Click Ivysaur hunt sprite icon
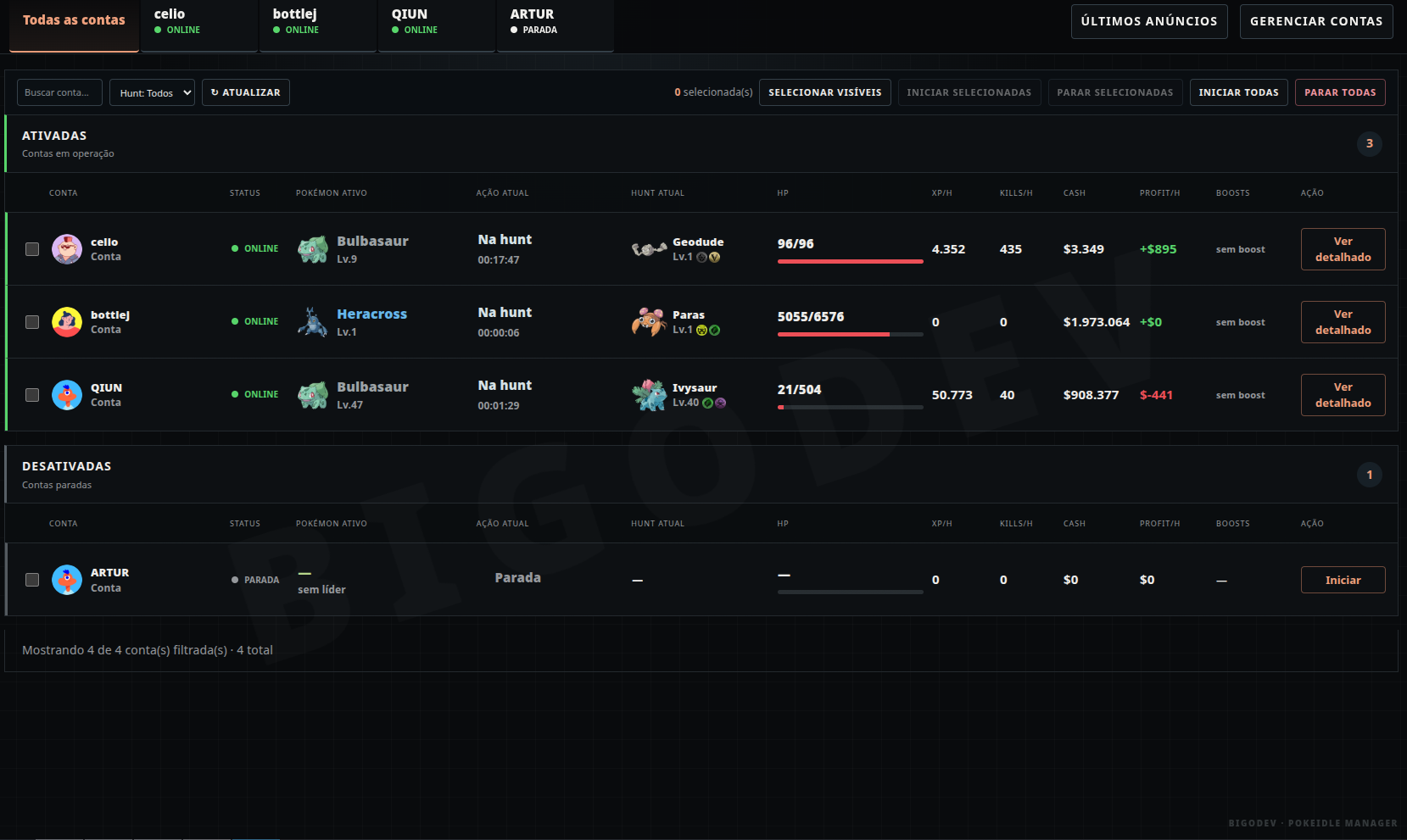The width and height of the screenshot is (1407, 840). pyautogui.click(x=649, y=395)
